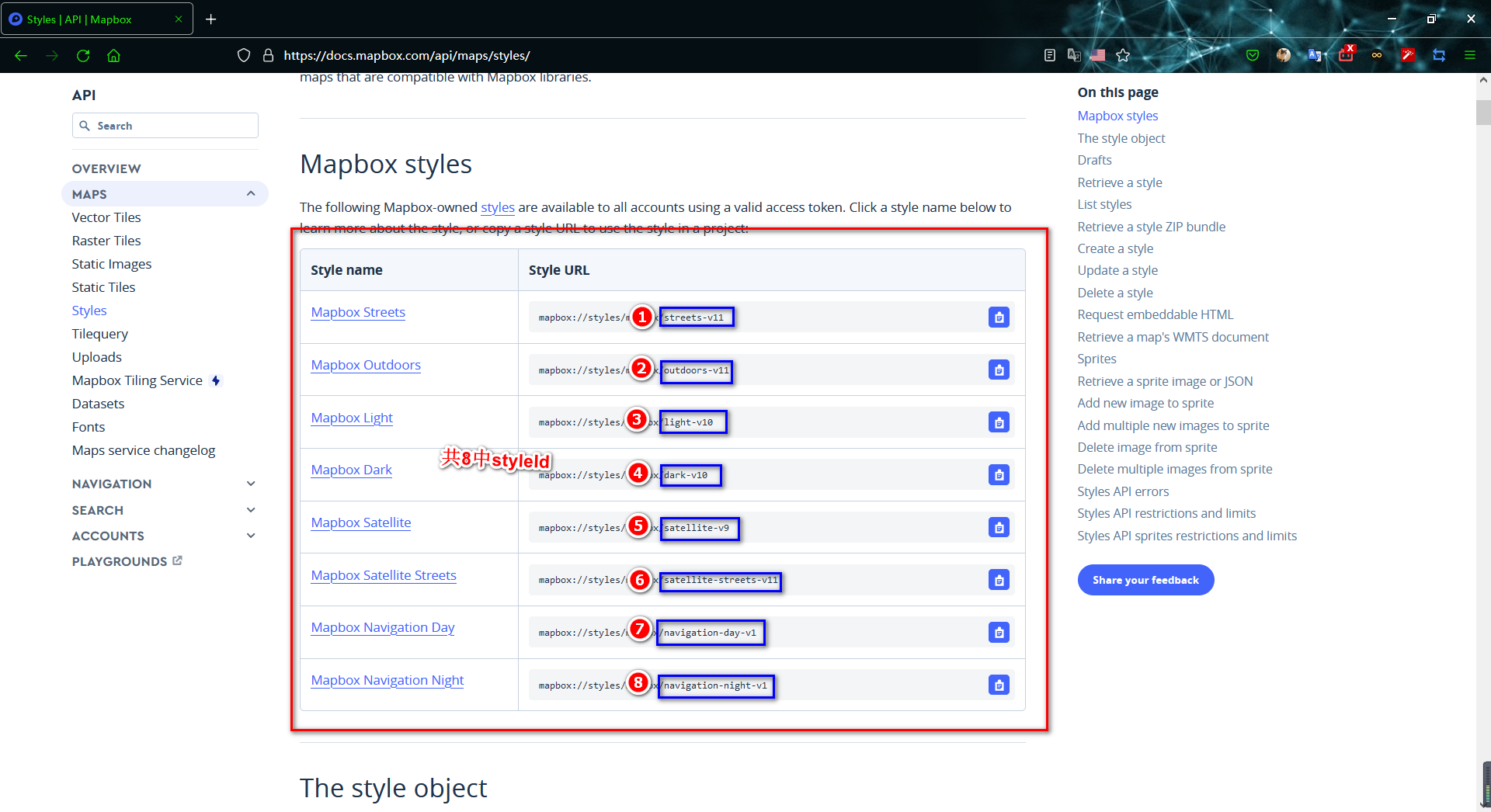Screen dimensions: 1491x812
Task: Open Raster Tiles in sidebar
Action: pos(106,241)
